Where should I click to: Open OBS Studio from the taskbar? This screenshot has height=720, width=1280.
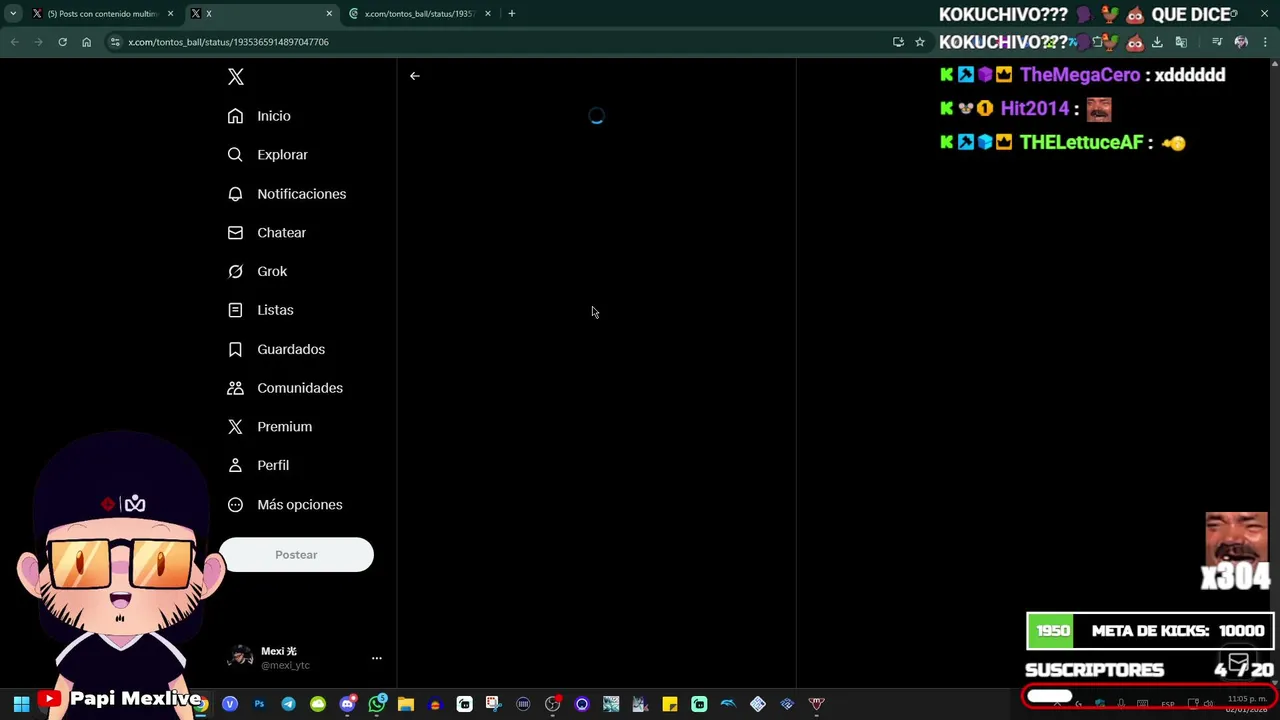point(552,704)
